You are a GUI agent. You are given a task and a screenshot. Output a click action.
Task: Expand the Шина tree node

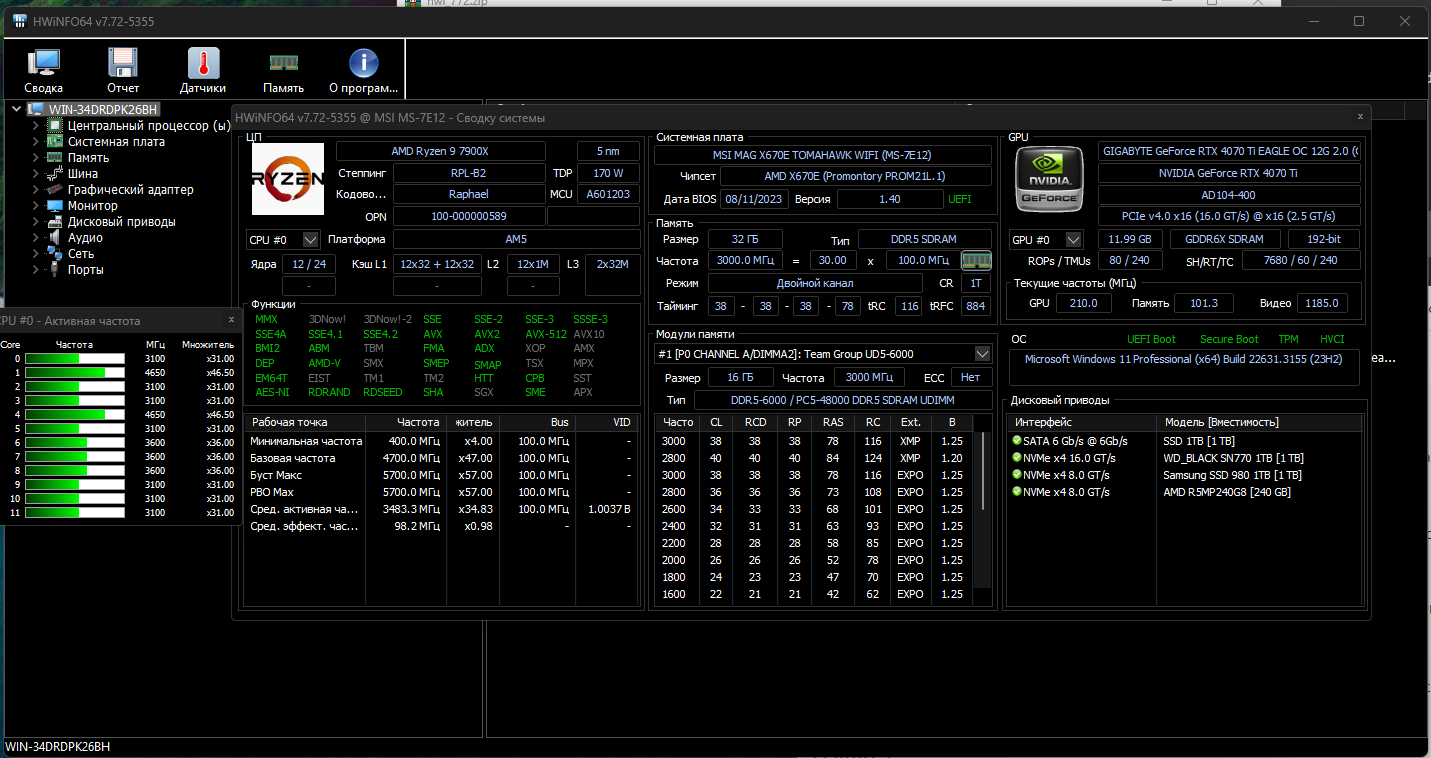36,173
